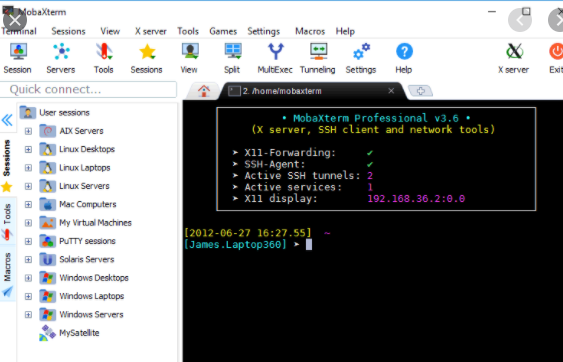Open the Tools toolbar icon

104,51
